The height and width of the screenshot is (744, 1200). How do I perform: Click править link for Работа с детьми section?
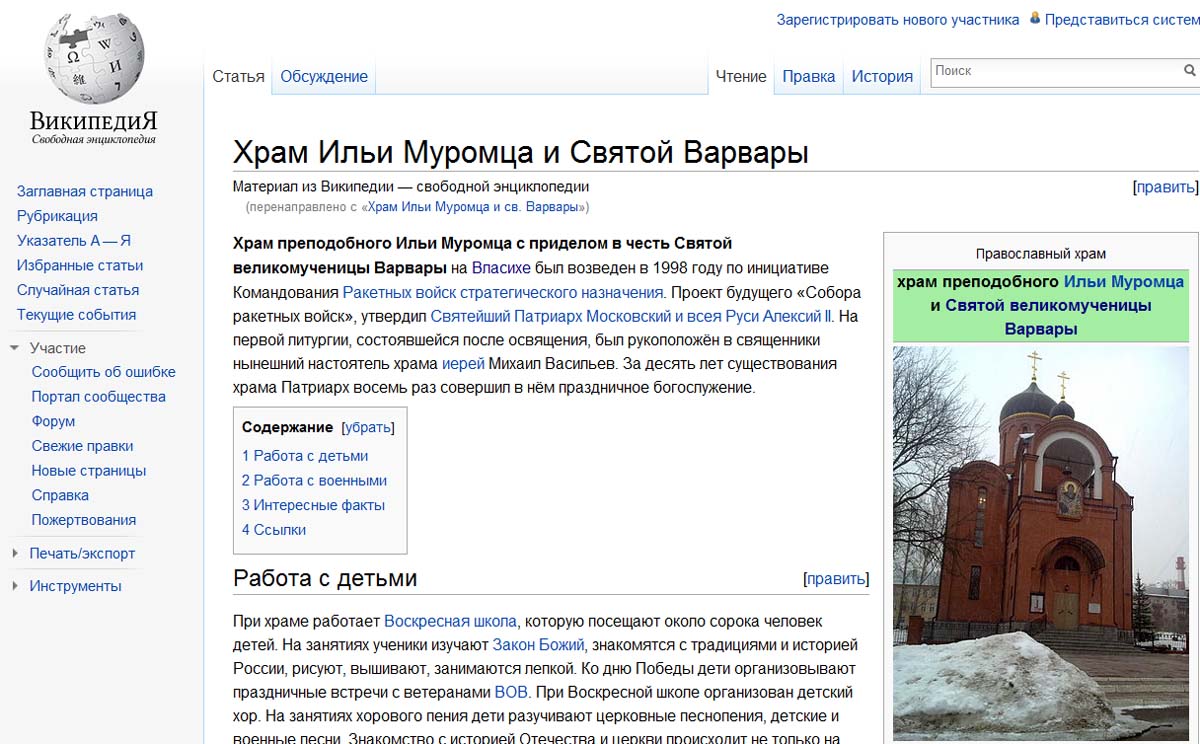point(836,579)
